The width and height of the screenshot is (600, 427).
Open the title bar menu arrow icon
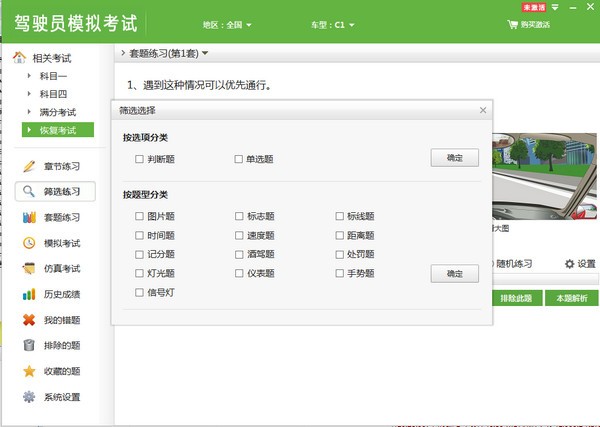pyautogui.click(x=555, y=7)
